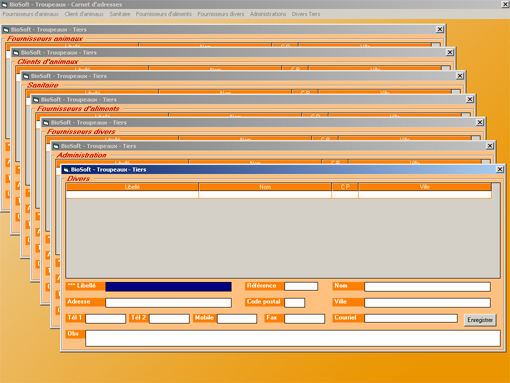The width and height of the screenshot is (510, 383).
Task: Focus the Mobile phone field
Action: (x=237, y=319)
